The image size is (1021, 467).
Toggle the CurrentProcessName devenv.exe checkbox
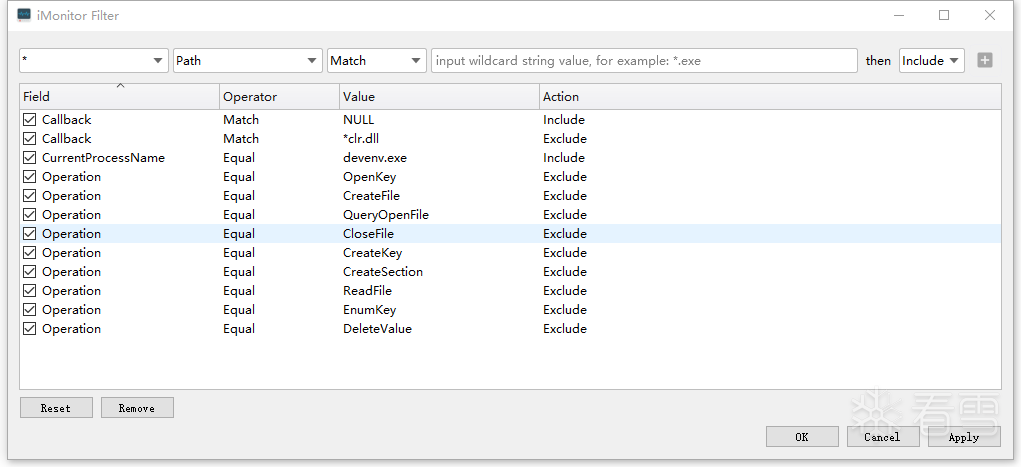pyautogui.click(x=30, y=158)
